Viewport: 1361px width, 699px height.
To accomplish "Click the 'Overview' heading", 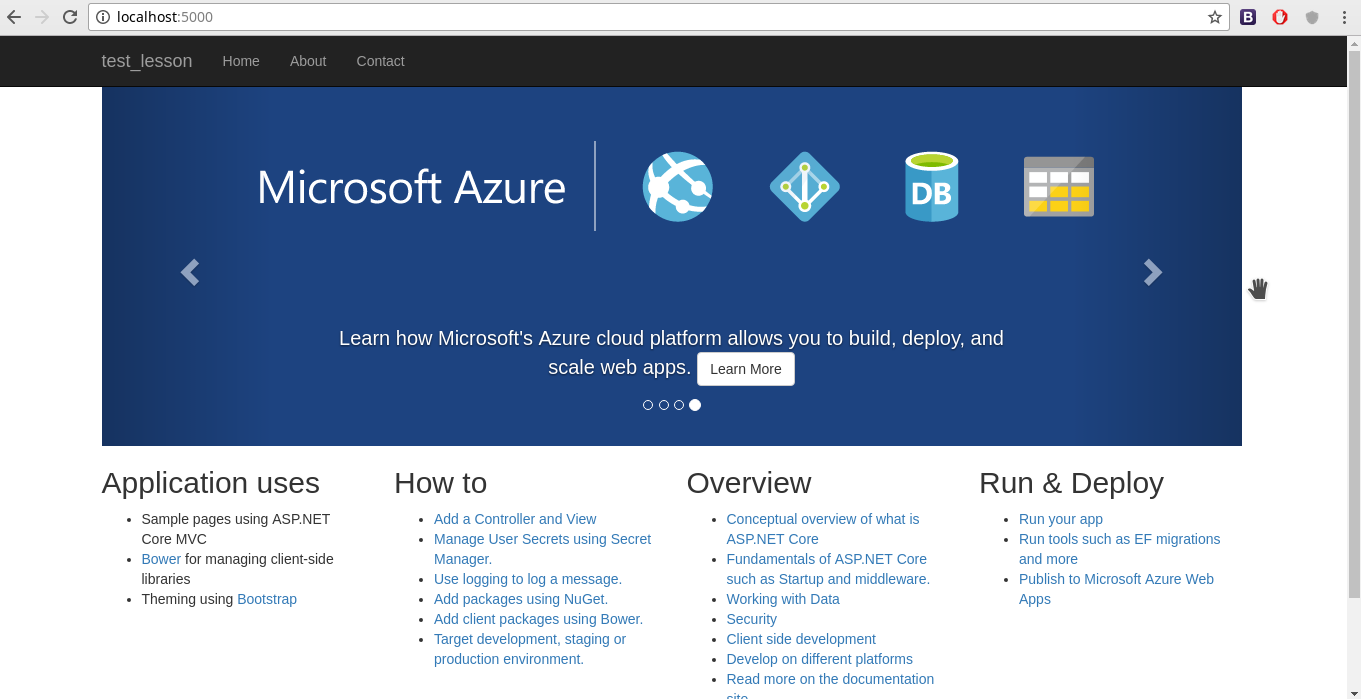I will coord(749,483).
